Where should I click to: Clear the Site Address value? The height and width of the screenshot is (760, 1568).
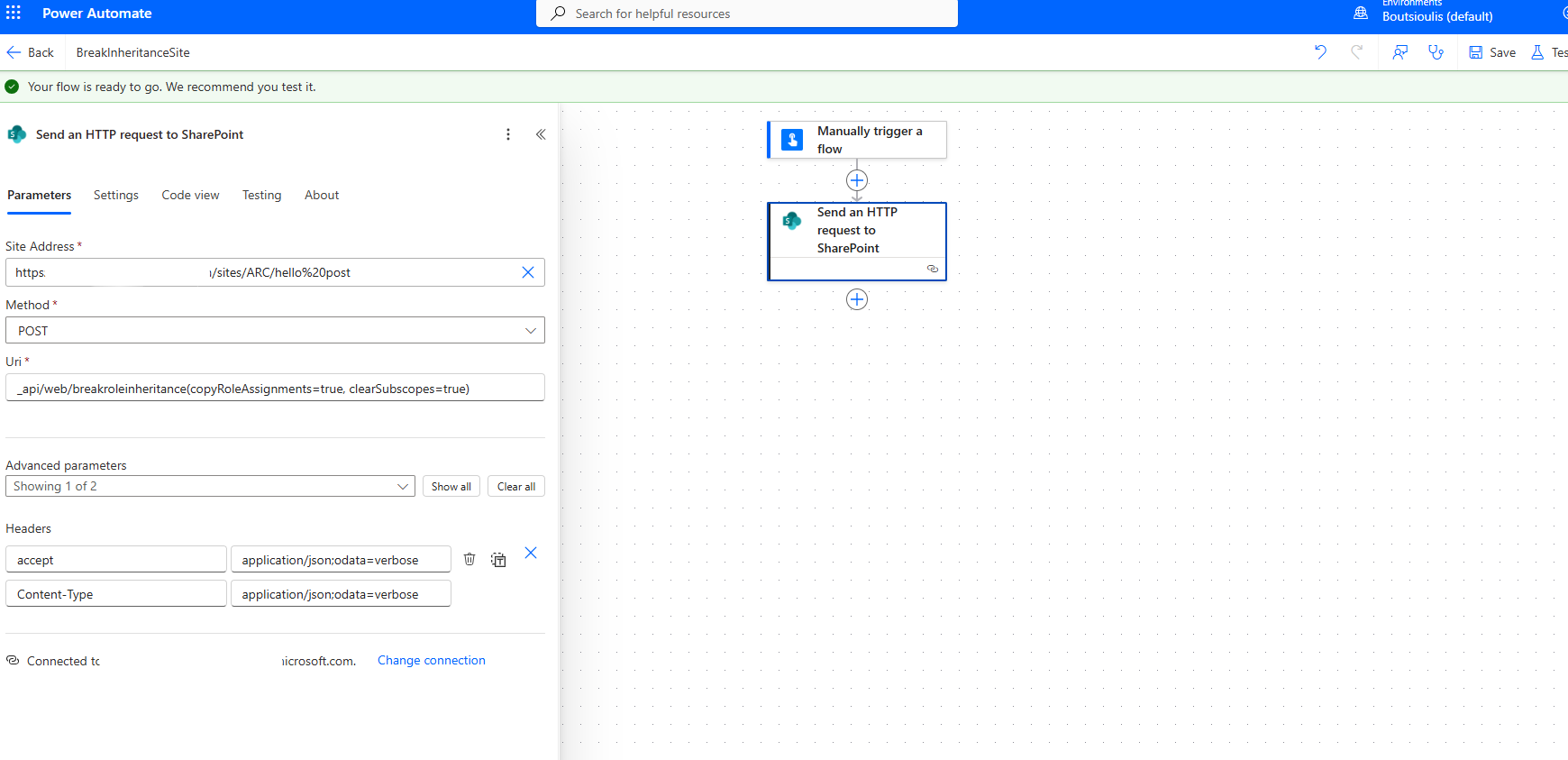[528, 272]
